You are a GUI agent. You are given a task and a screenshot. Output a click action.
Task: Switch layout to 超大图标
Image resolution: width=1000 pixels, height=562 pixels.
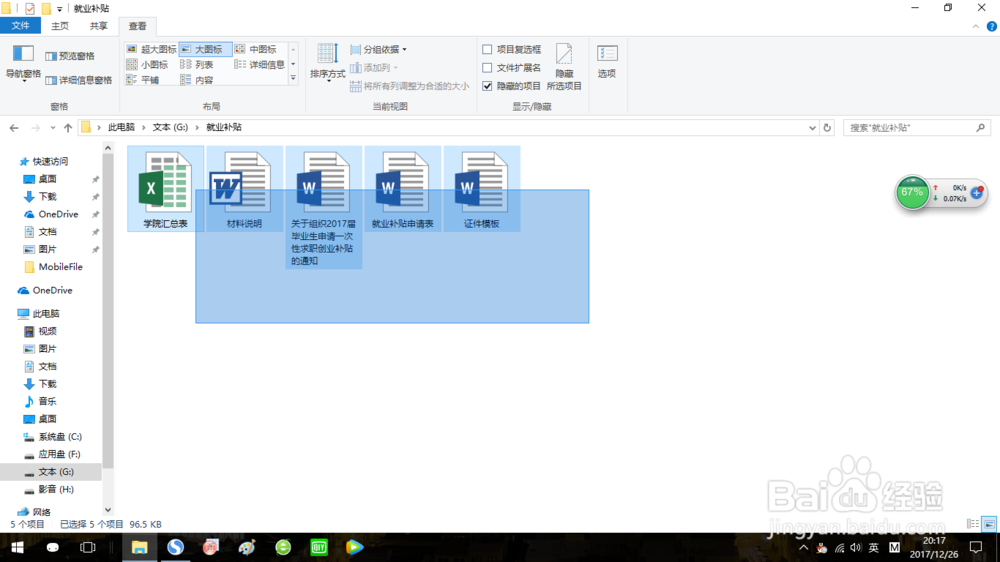point(151,49)
